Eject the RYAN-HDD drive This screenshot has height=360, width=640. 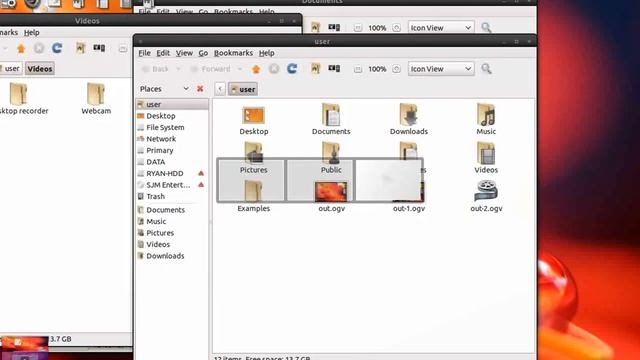point(201,173)
